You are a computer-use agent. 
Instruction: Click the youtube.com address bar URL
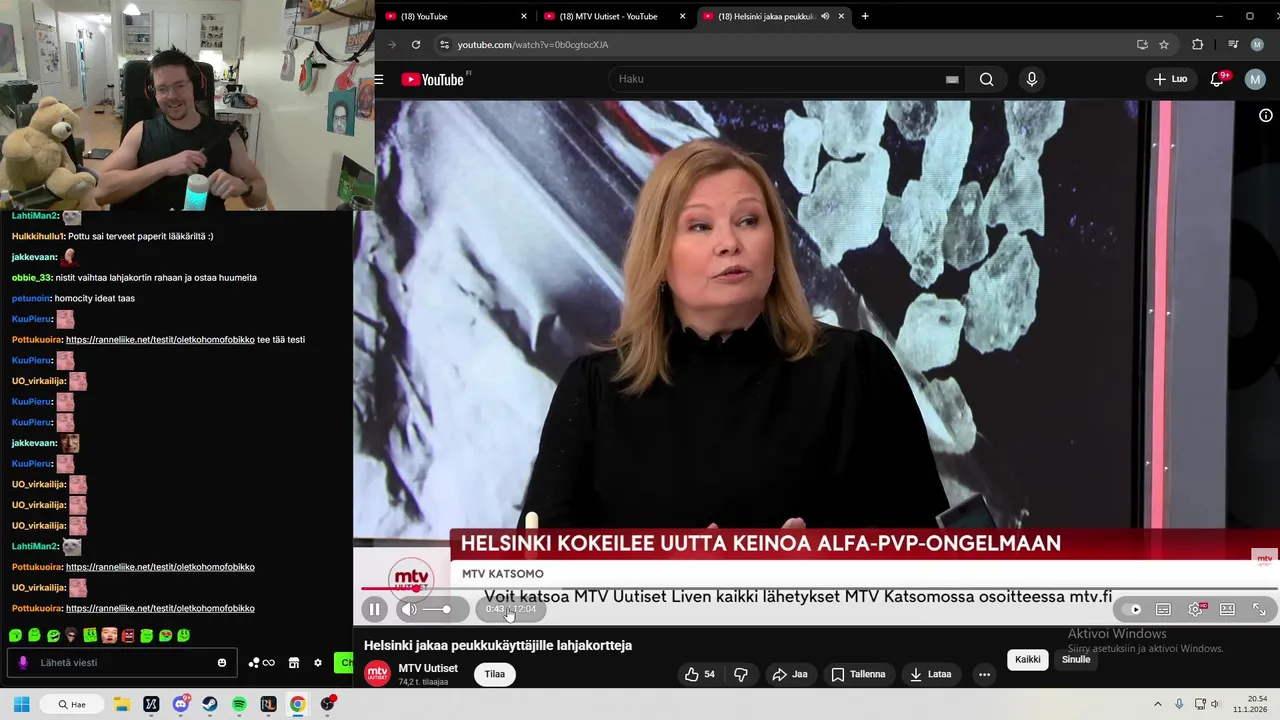point(533,45)
